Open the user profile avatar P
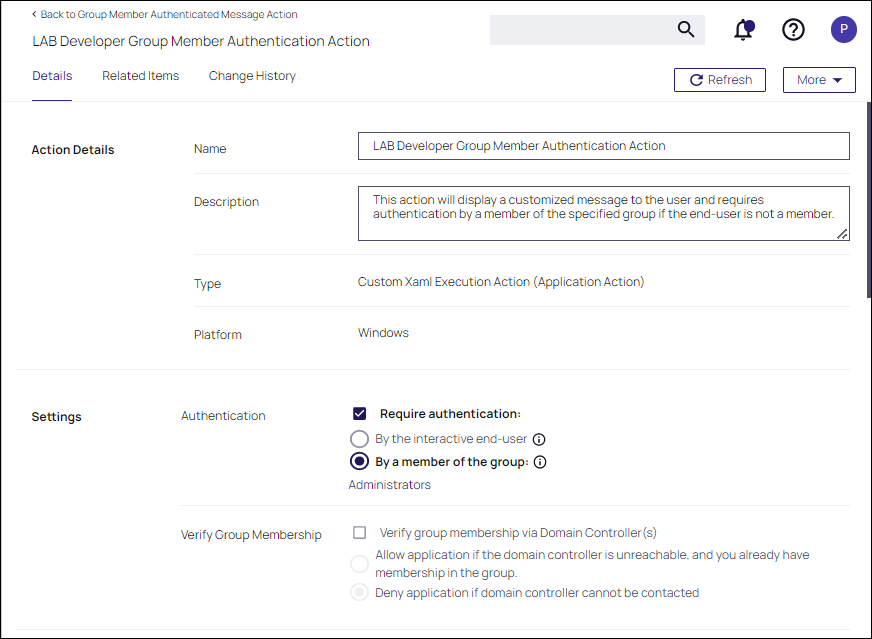 (x=844, y=29)
